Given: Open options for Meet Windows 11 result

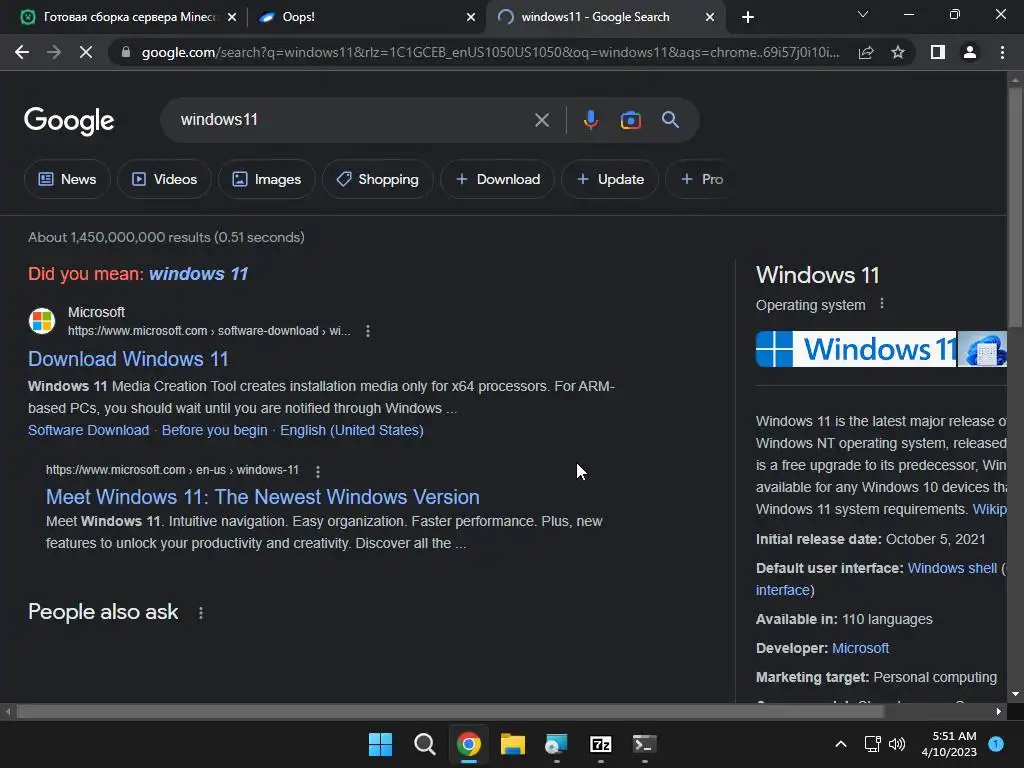Looking at the screenshot, I should point(317,471).
